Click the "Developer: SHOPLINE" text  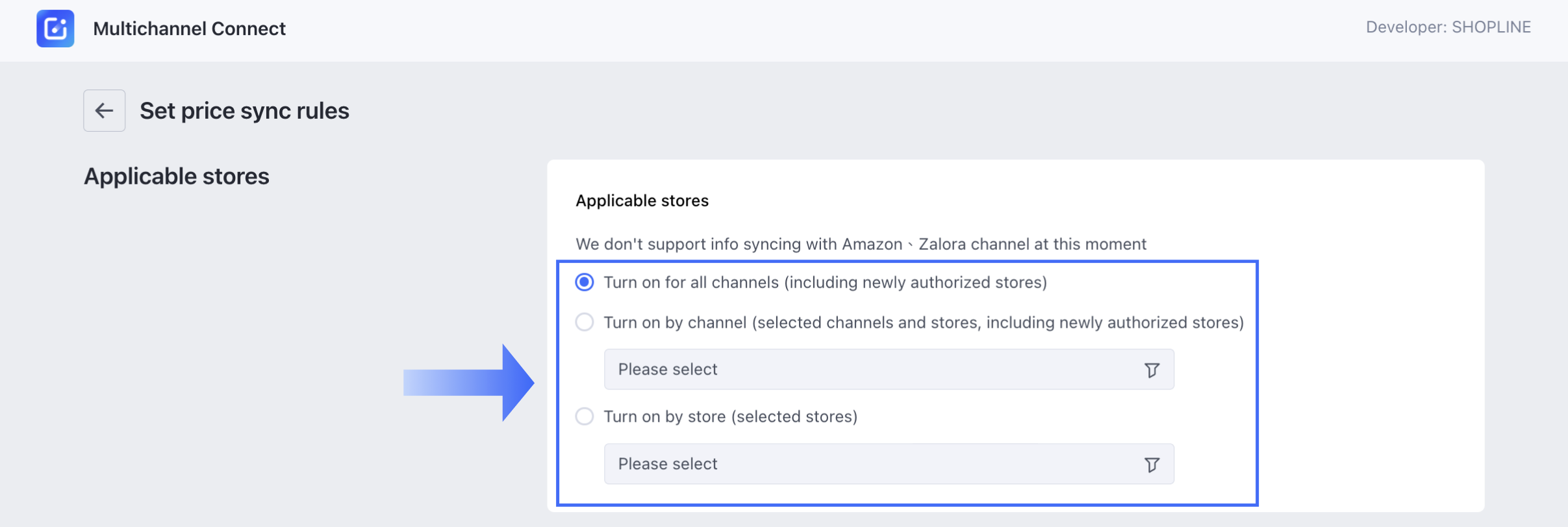tap(1448, 27)
